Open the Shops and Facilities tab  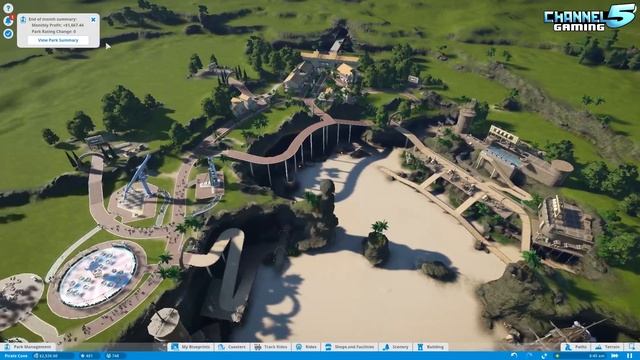coord(350,347)
